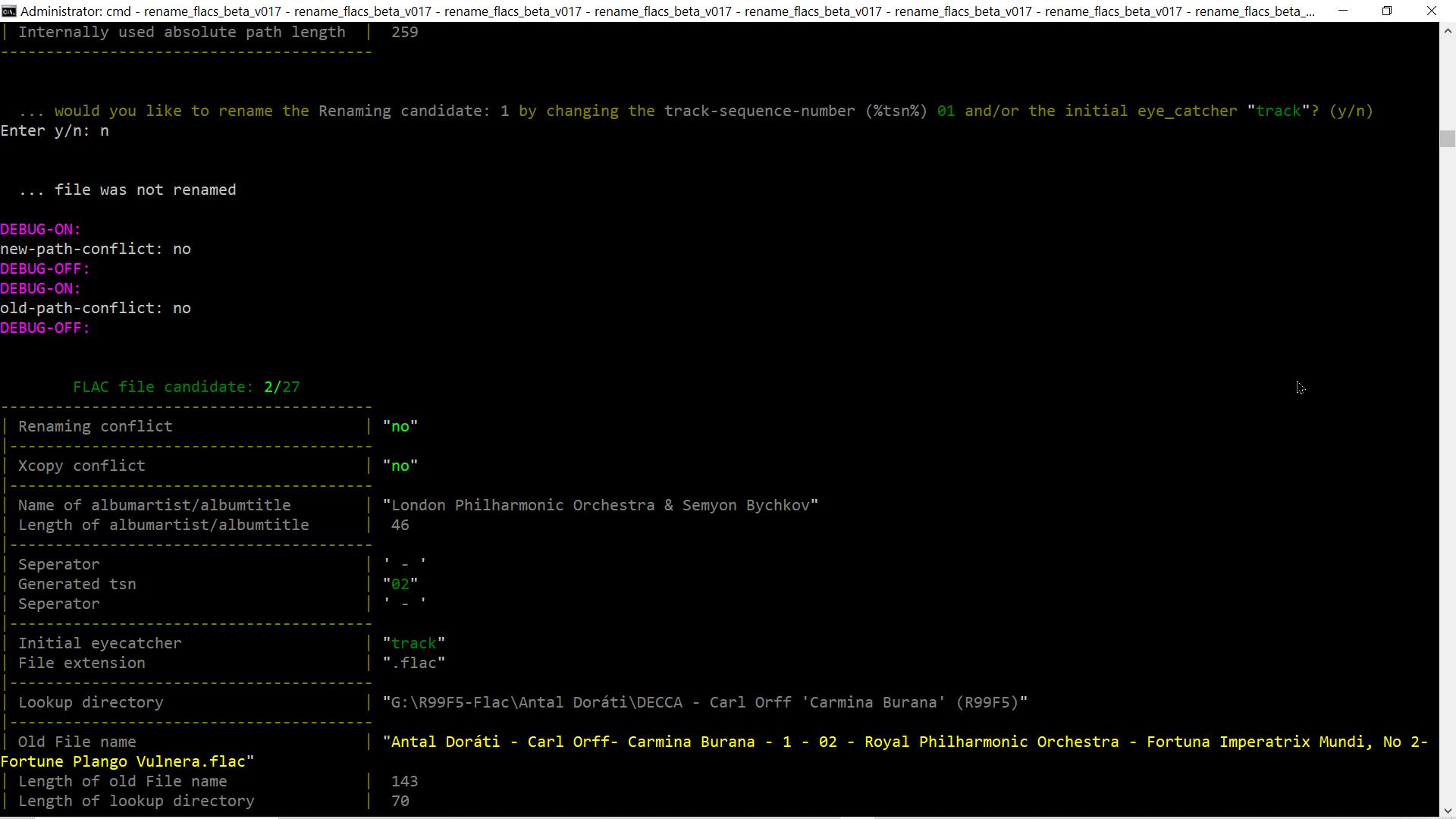Click the Renaming conflict "no" value

pyautogui.click(x=400, y=427)
